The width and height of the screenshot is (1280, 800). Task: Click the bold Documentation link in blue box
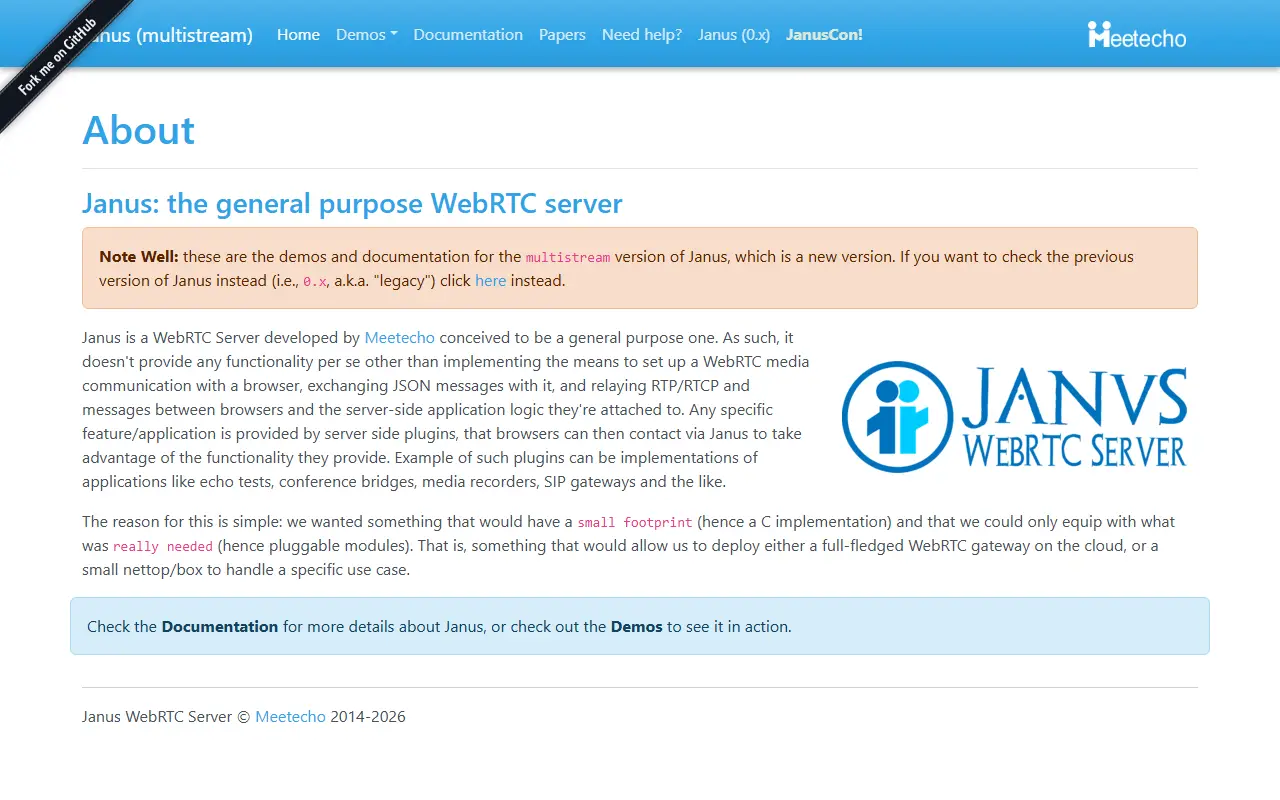(220, 627)
